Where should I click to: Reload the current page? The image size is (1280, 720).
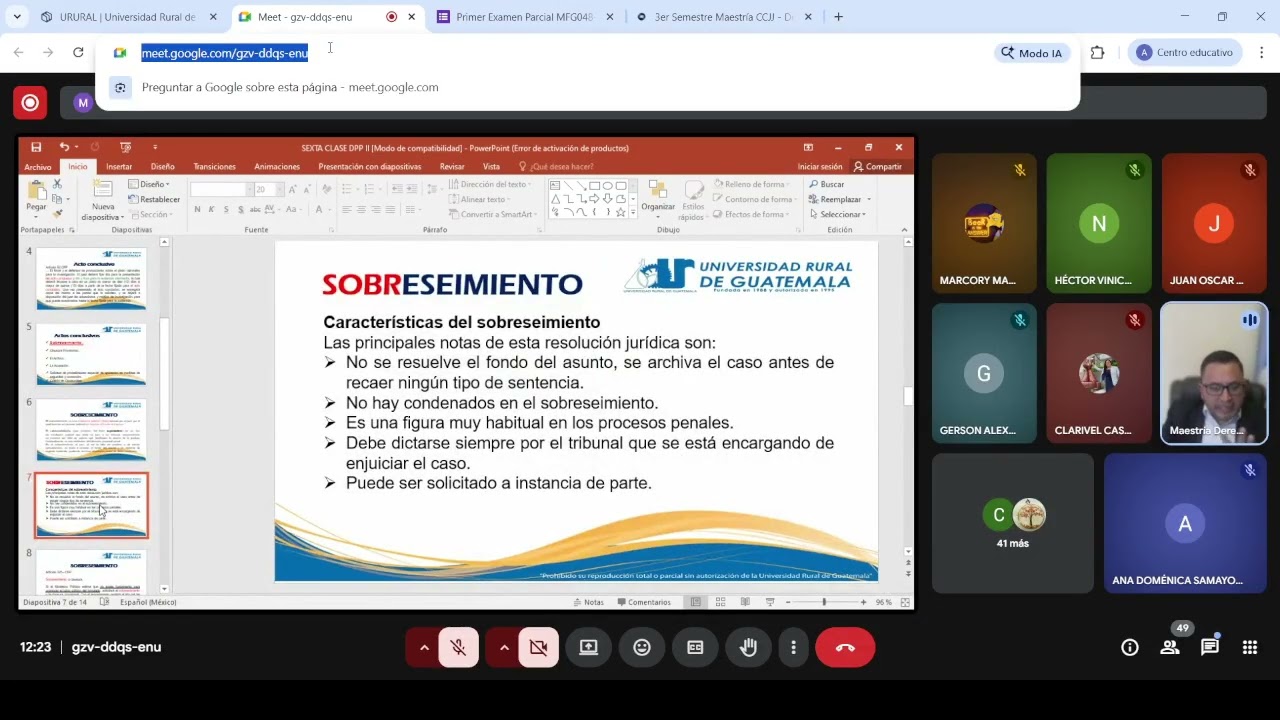coord(78,52)
